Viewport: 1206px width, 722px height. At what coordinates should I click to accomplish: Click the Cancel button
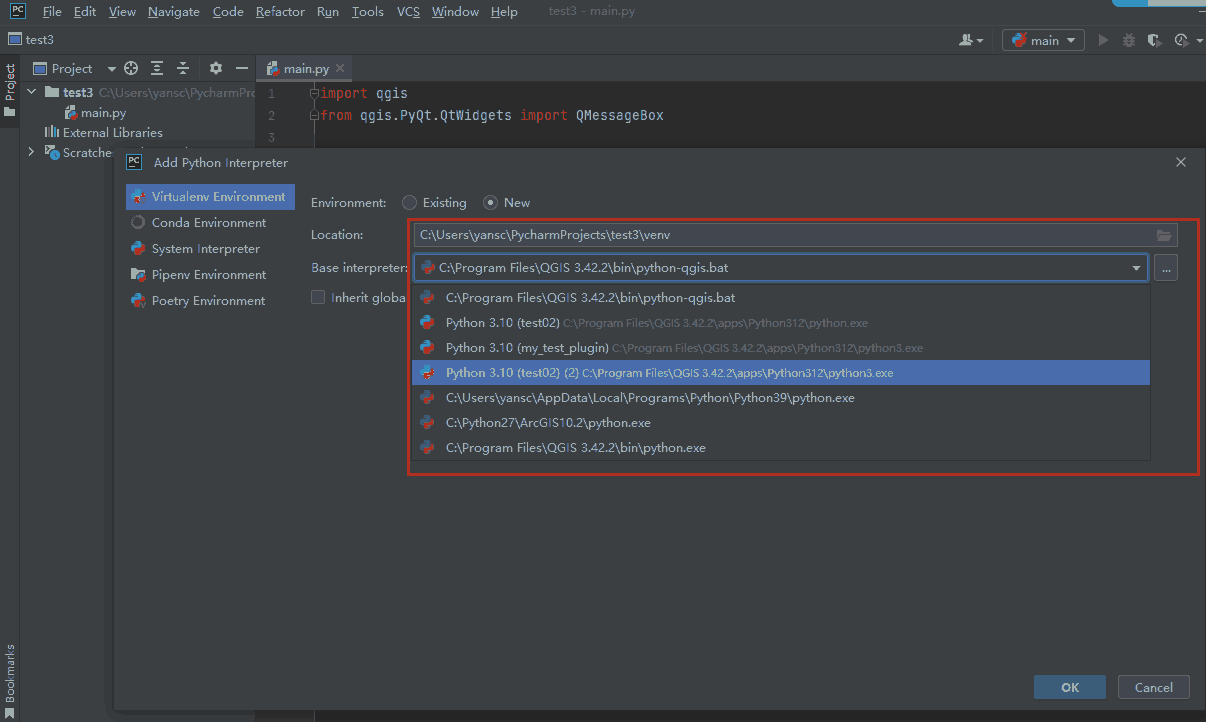click(x=1153, y=687)
